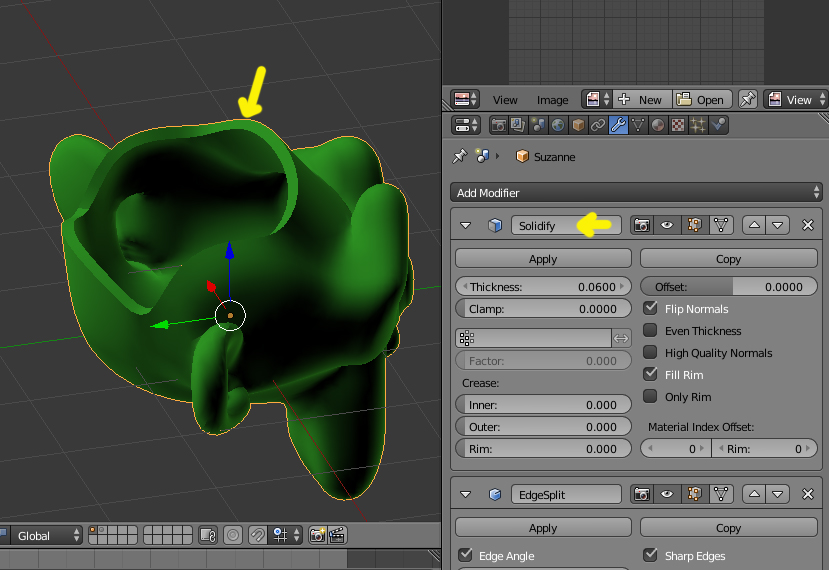Move the EdgeSplit modifier up
The height and width of the screenshot is (570, 829).
[x=754, y=494]
